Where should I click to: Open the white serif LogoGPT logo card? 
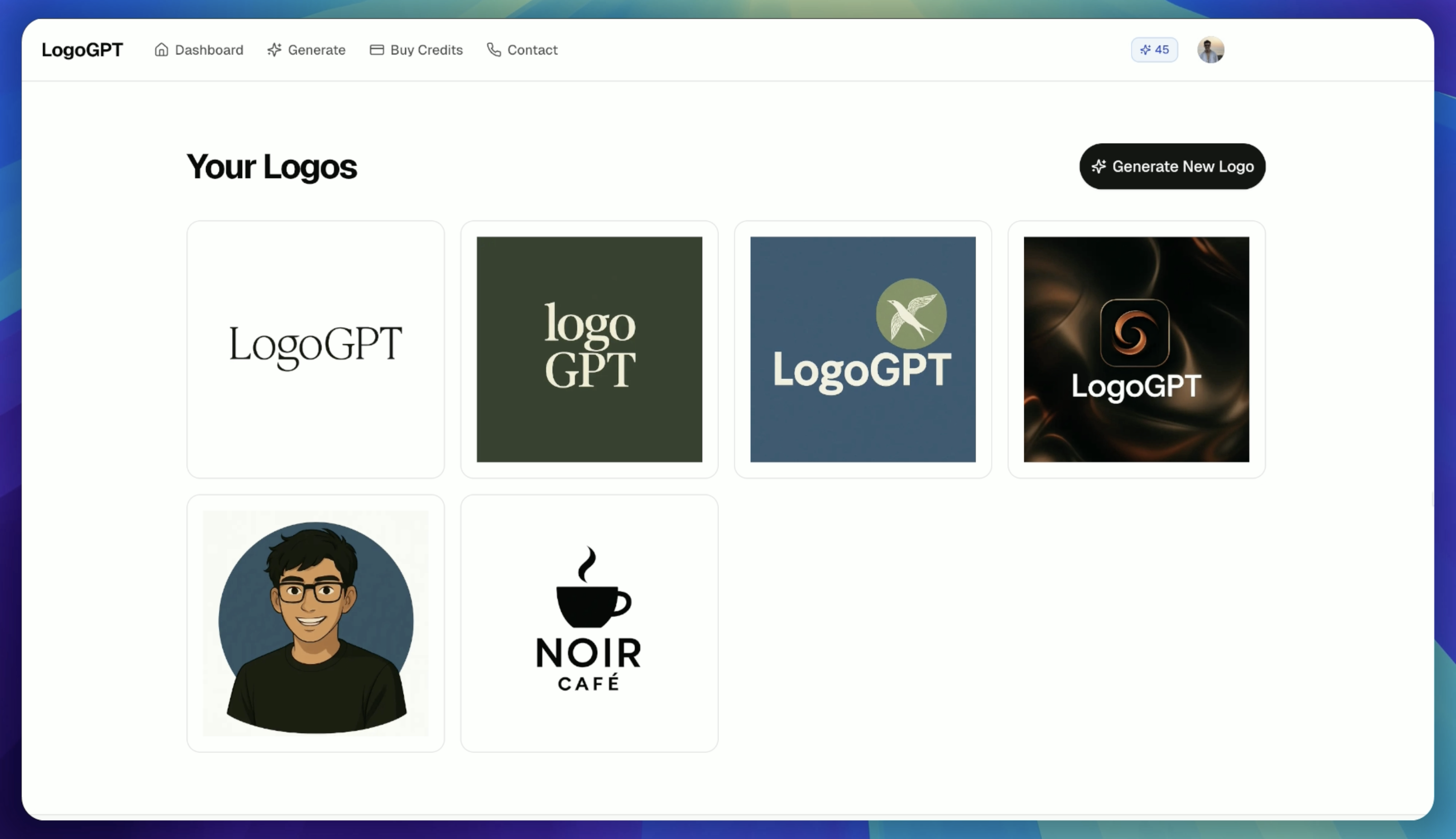tap(315, 349)
